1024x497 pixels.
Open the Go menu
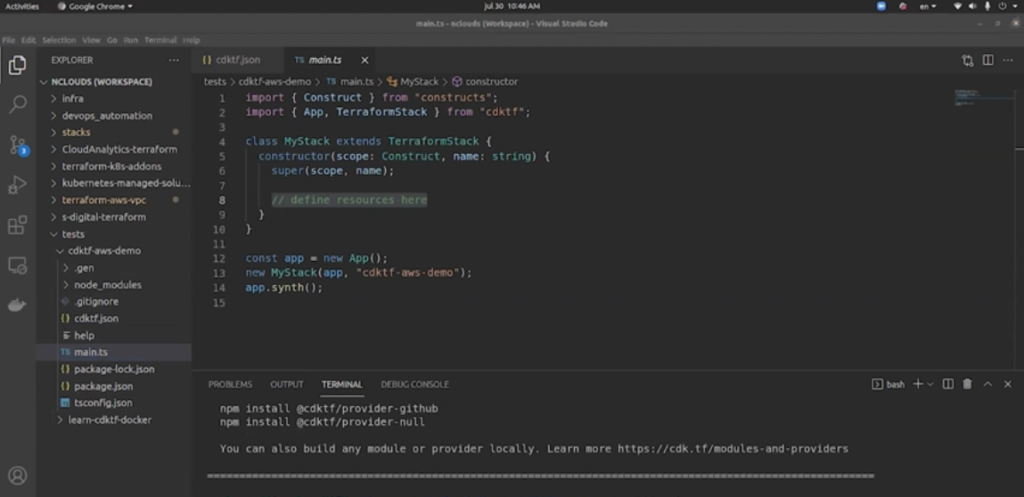112,40
